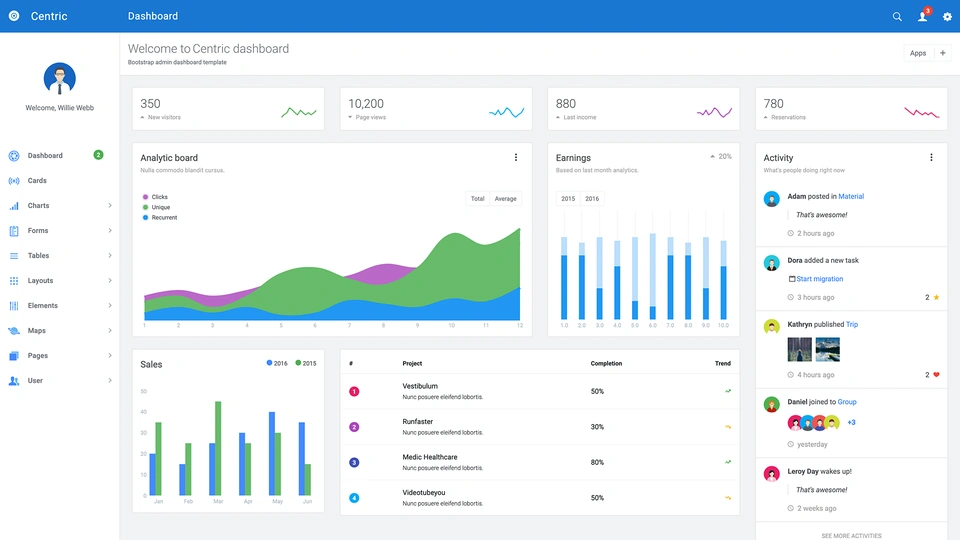Select 2016 in Earnings chart

(592, 198)
